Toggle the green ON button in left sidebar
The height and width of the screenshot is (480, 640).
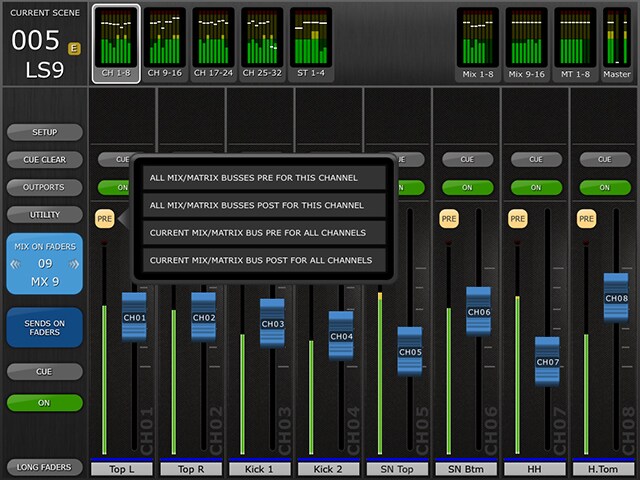coord(45,403)
